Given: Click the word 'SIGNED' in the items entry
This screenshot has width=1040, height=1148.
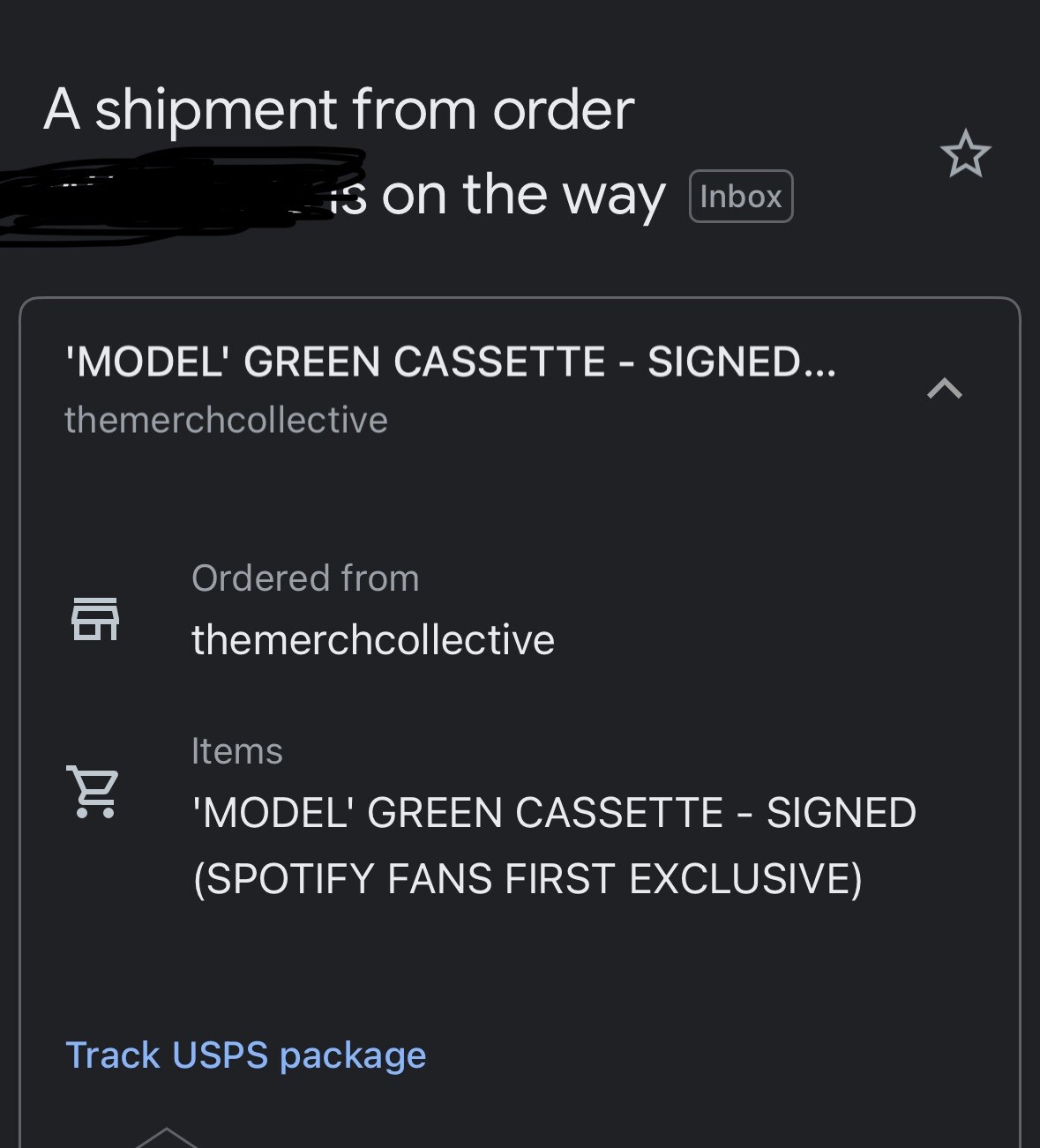Looking at the screenshot, I should coord(841,813).
